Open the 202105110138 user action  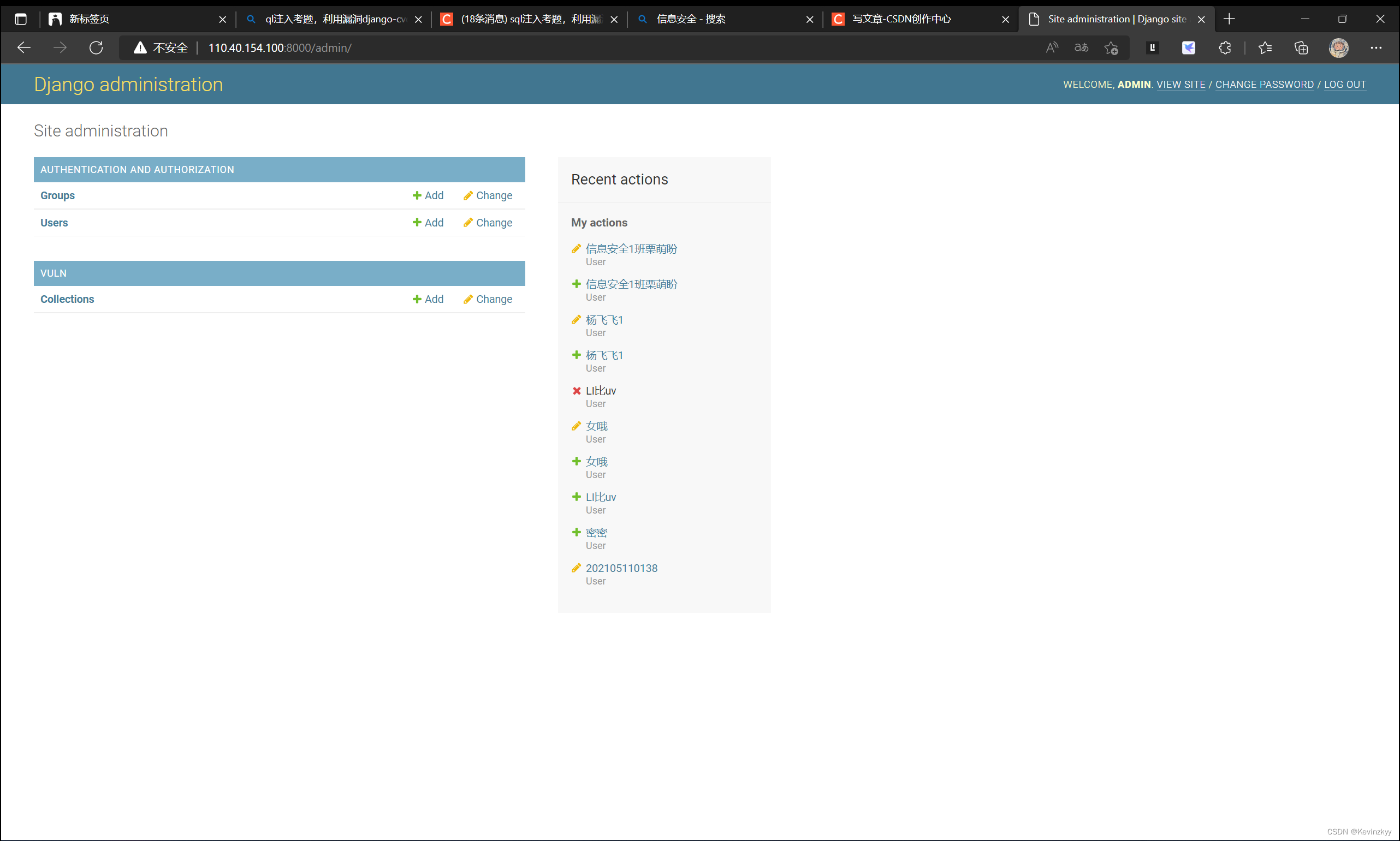[621, 569]
